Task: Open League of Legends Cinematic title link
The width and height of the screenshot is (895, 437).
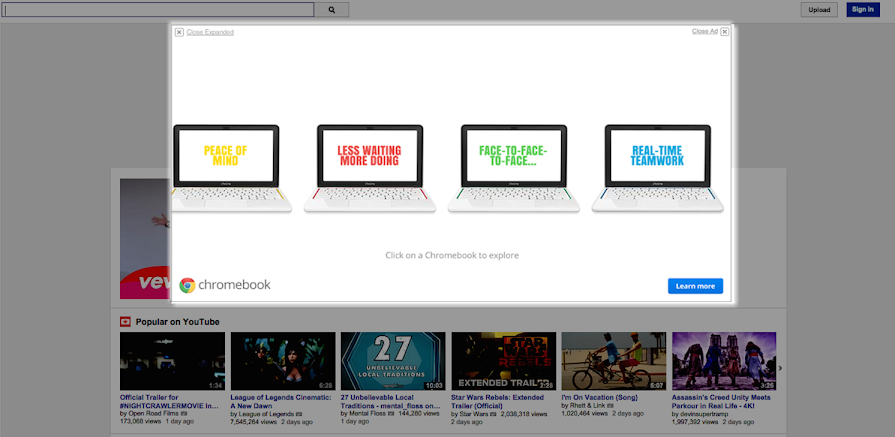Action: click(x=281, y=402)
